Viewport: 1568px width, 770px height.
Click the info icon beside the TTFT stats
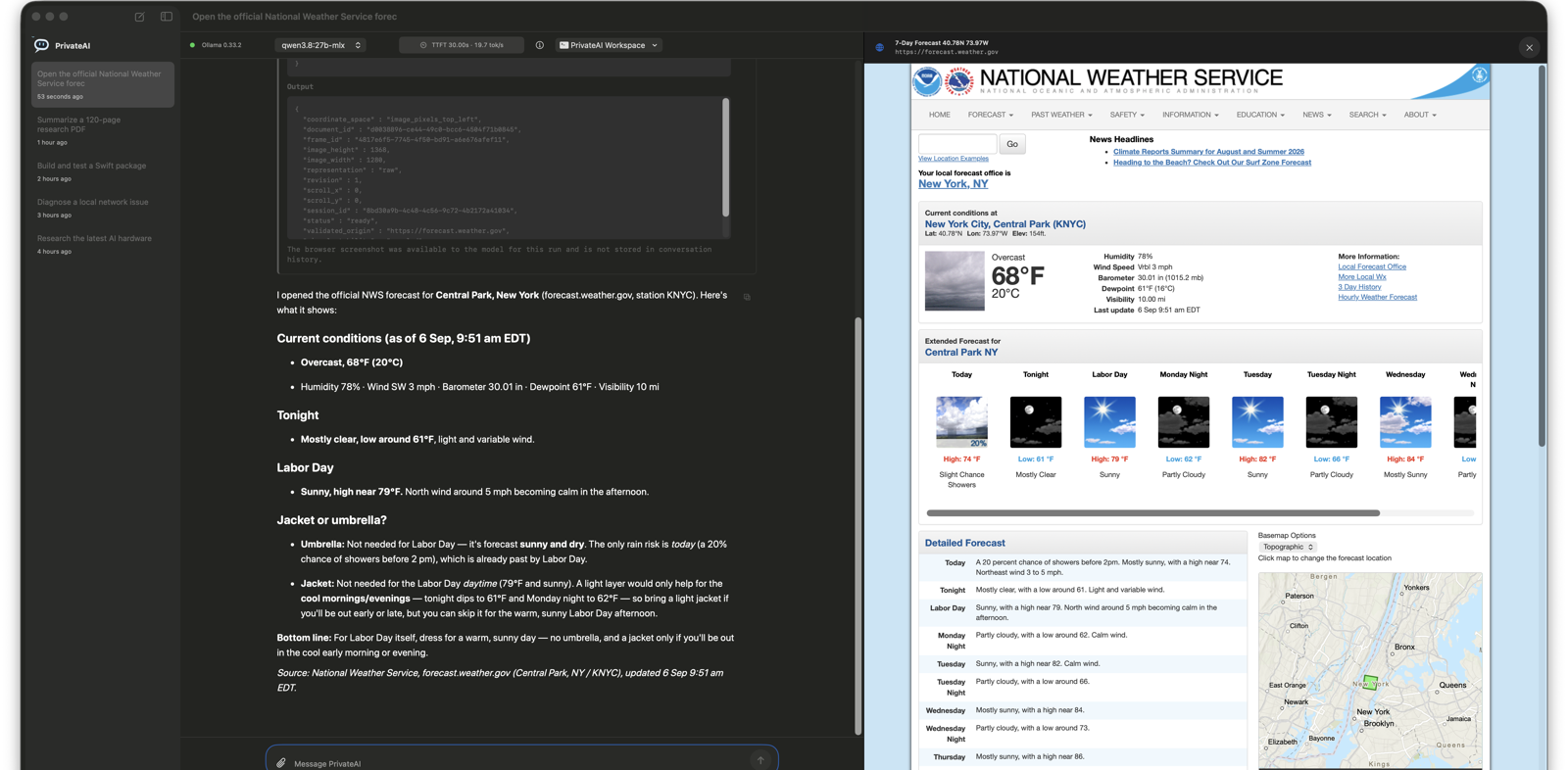coord(540,45)
